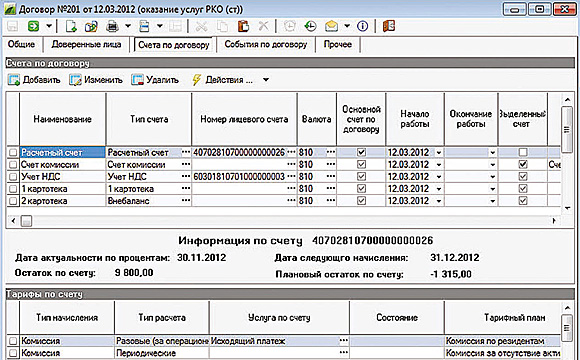
Task: Toggle Выделенный счет checkbox for Расчетный счет row
Action: (523, 152)
